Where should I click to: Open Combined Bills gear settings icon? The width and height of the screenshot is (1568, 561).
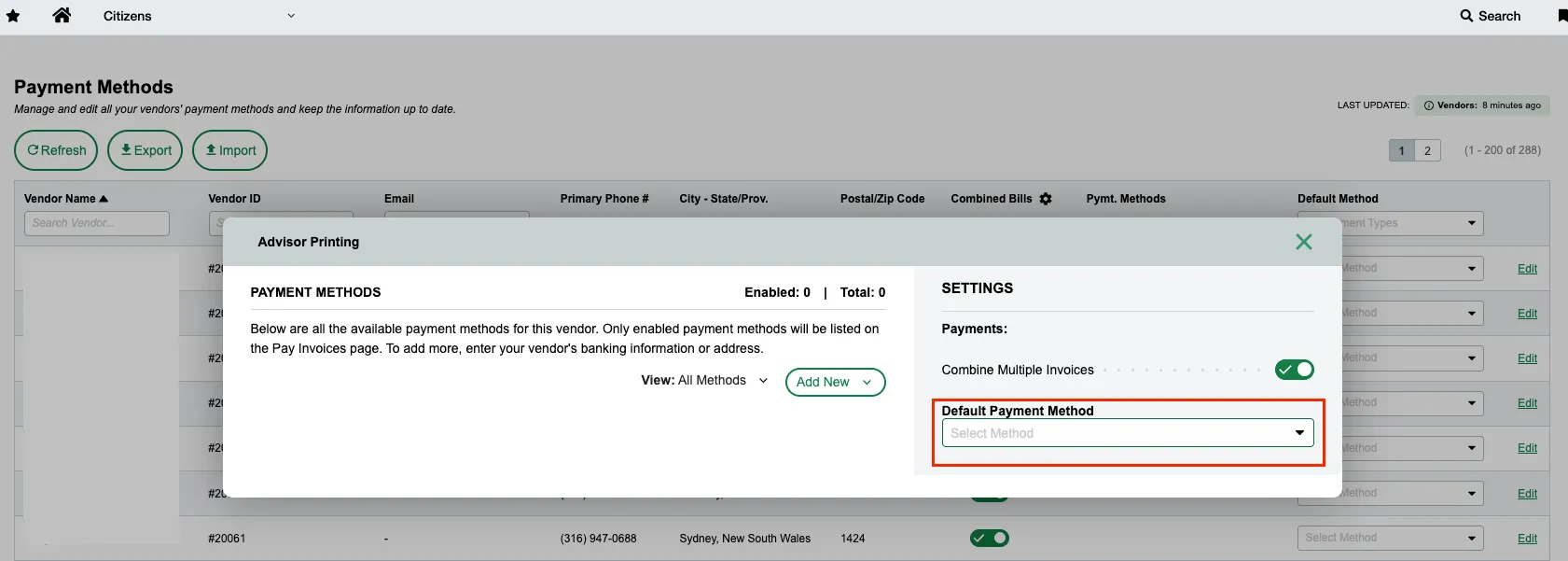pos(1046,199)
